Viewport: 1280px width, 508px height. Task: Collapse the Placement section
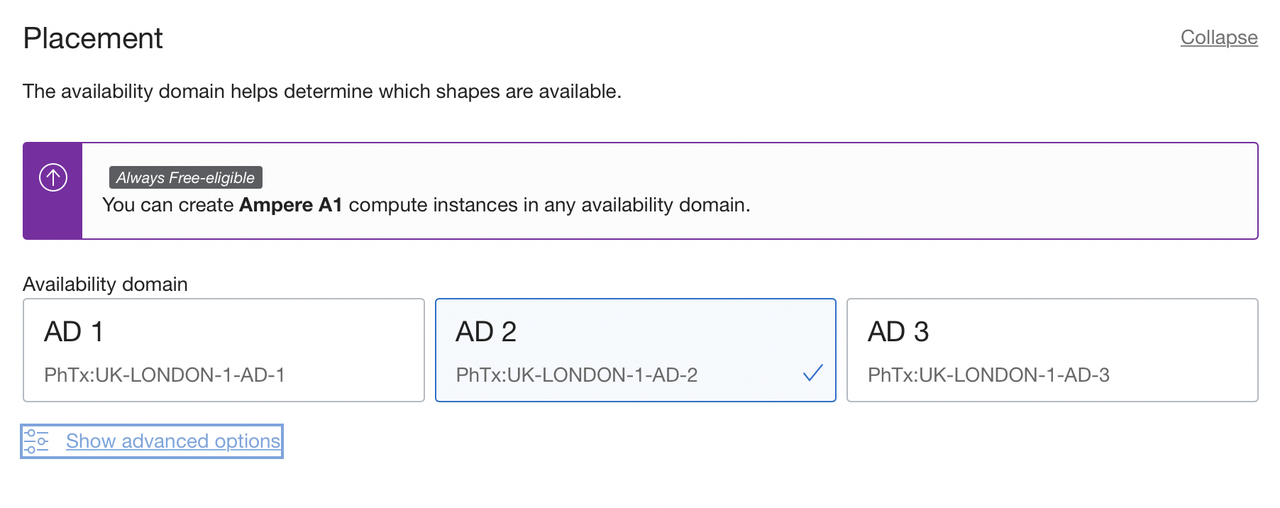coord(1218,37)
